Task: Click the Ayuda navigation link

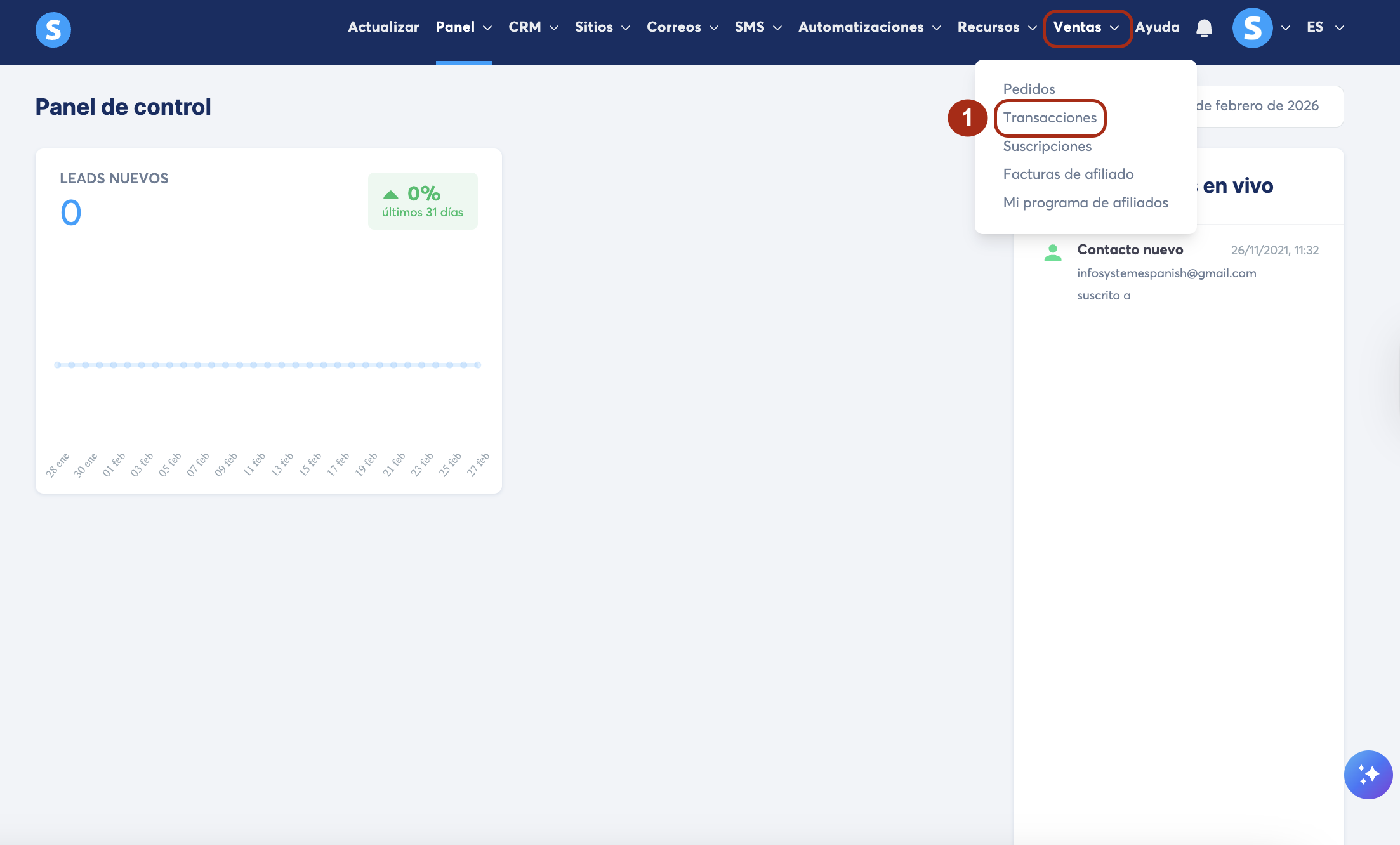Action: [x=1157, y=27]
